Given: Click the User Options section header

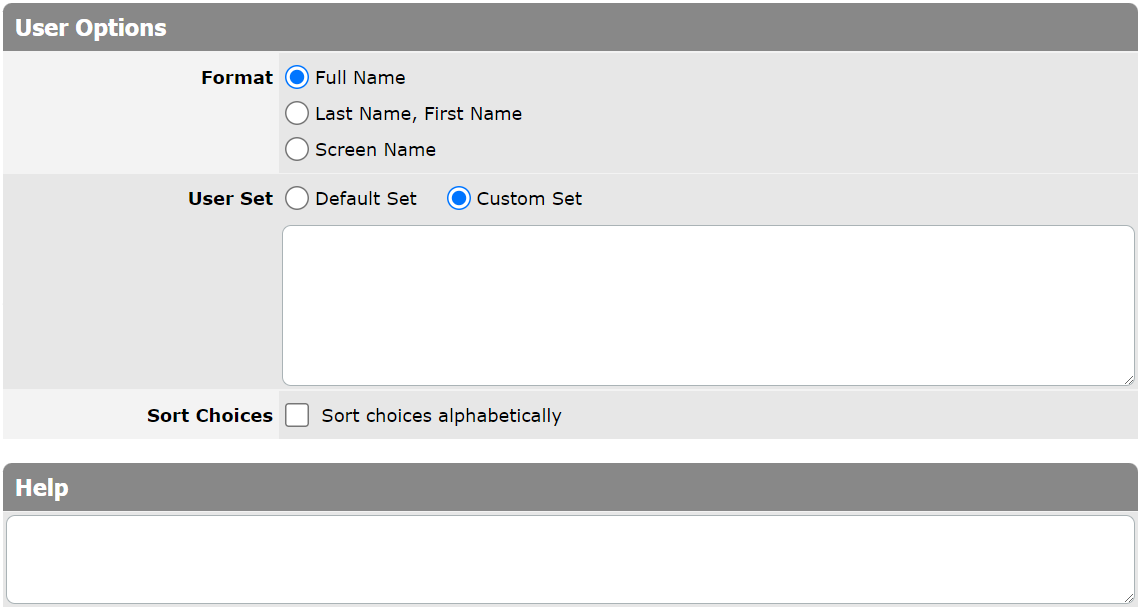Looking at the screenshot, I should tap(570, 28).
